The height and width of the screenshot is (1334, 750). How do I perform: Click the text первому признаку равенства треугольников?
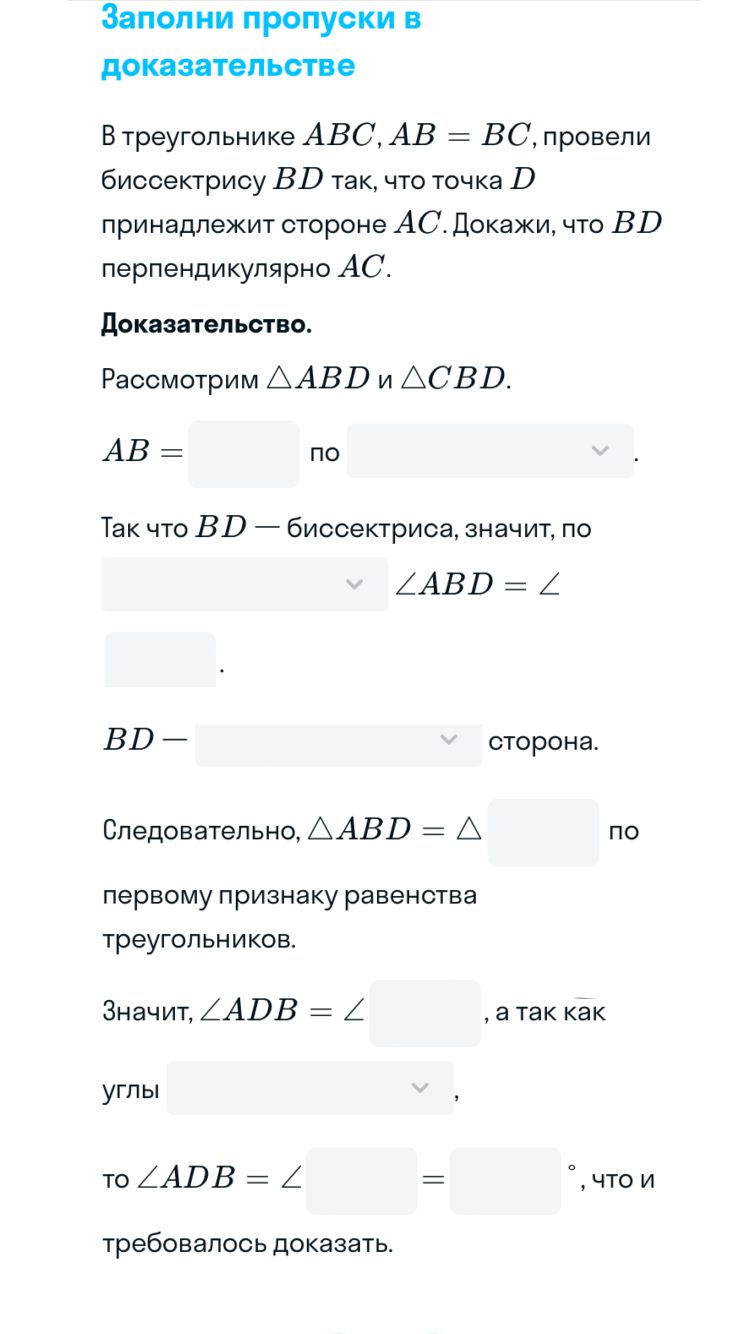[289, 917]
